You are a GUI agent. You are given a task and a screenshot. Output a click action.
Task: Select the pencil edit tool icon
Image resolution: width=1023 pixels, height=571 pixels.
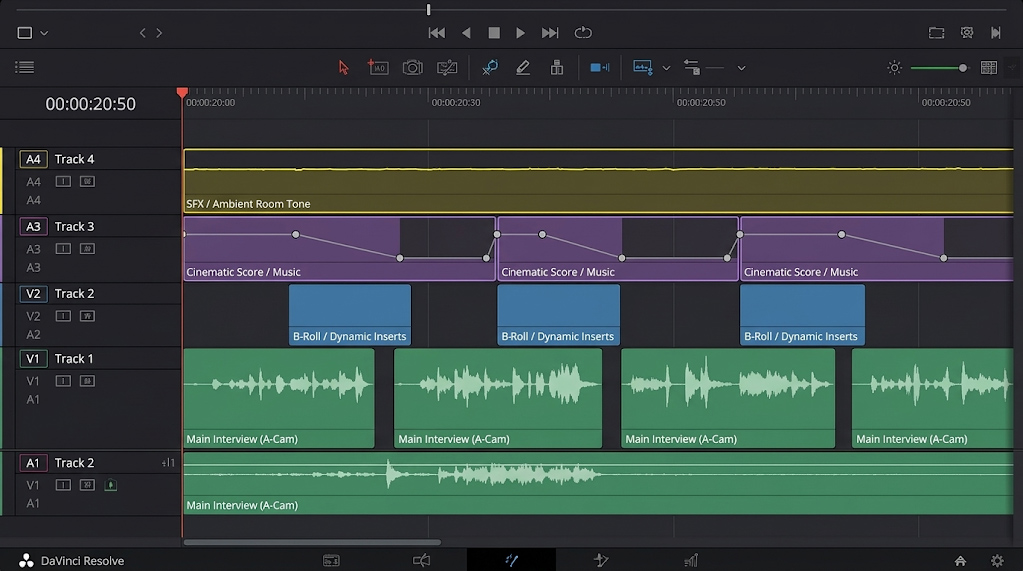(523, 67)
